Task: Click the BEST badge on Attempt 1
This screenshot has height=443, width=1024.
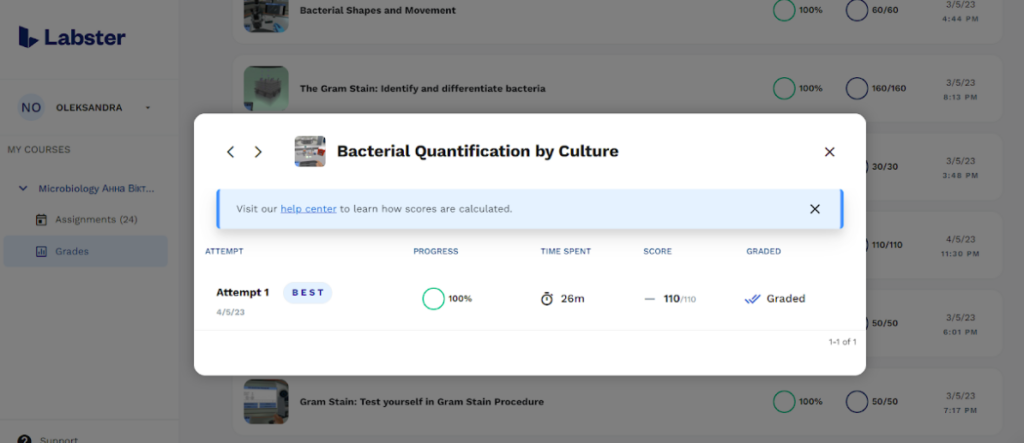Action: (307, 293)
